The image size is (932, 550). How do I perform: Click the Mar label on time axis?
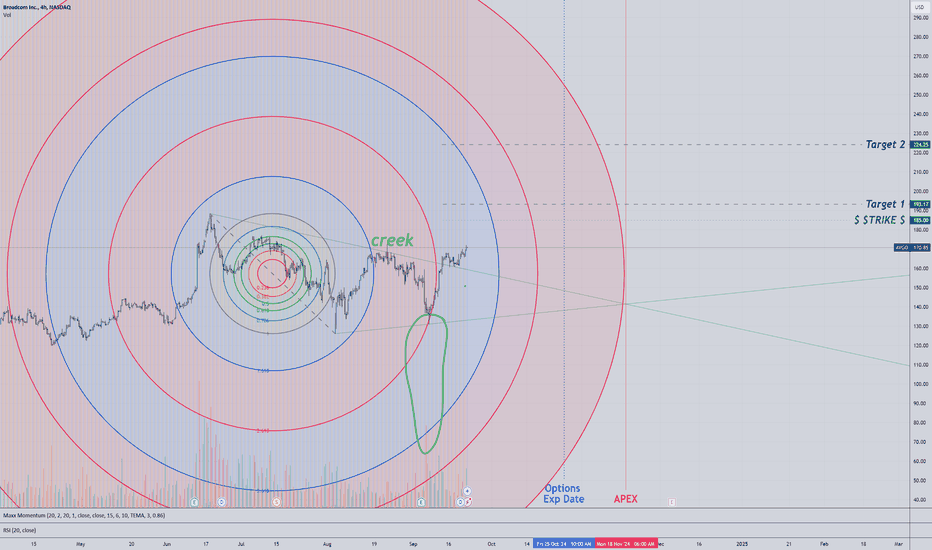[x=899, y=544]
